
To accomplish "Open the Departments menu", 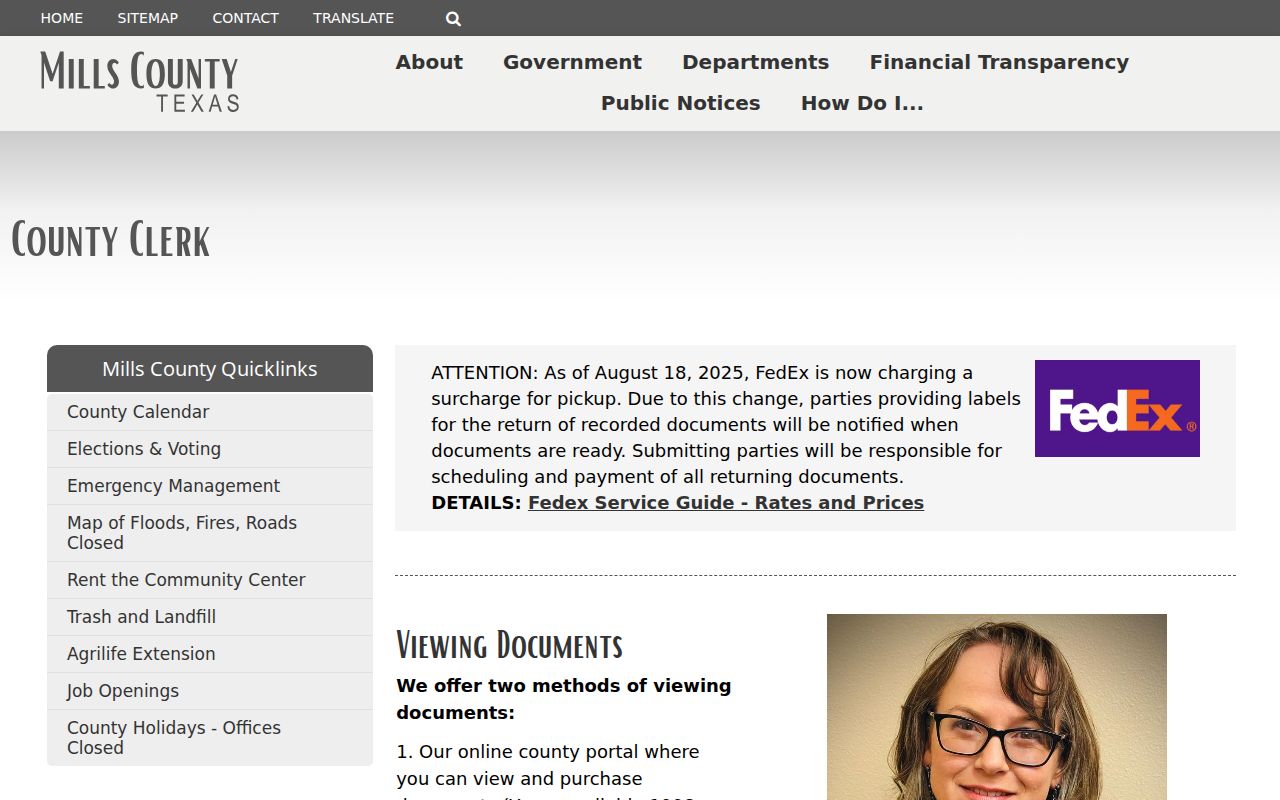I will coord(756,62).
